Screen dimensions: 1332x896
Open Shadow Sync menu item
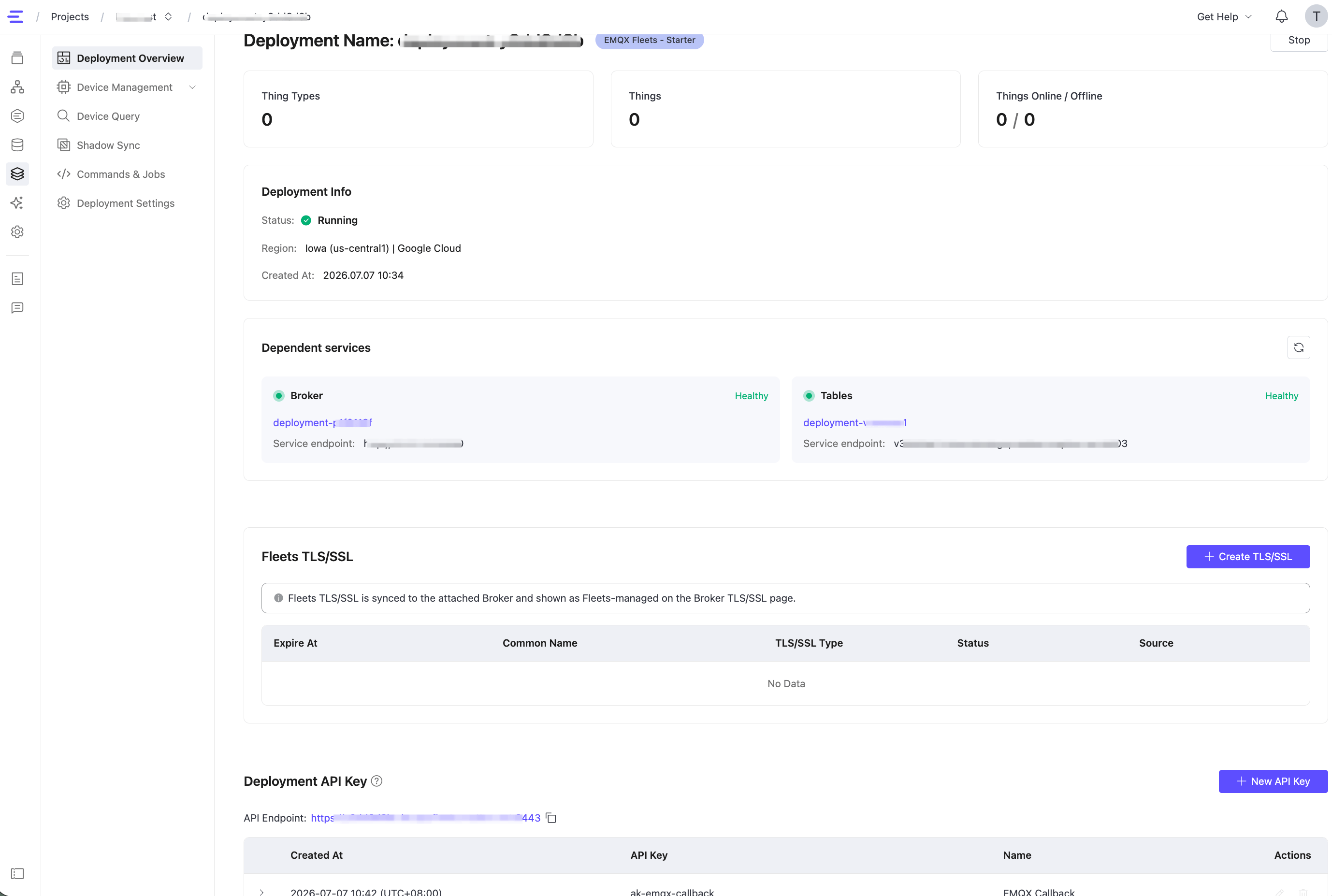(x=128, y=145)
